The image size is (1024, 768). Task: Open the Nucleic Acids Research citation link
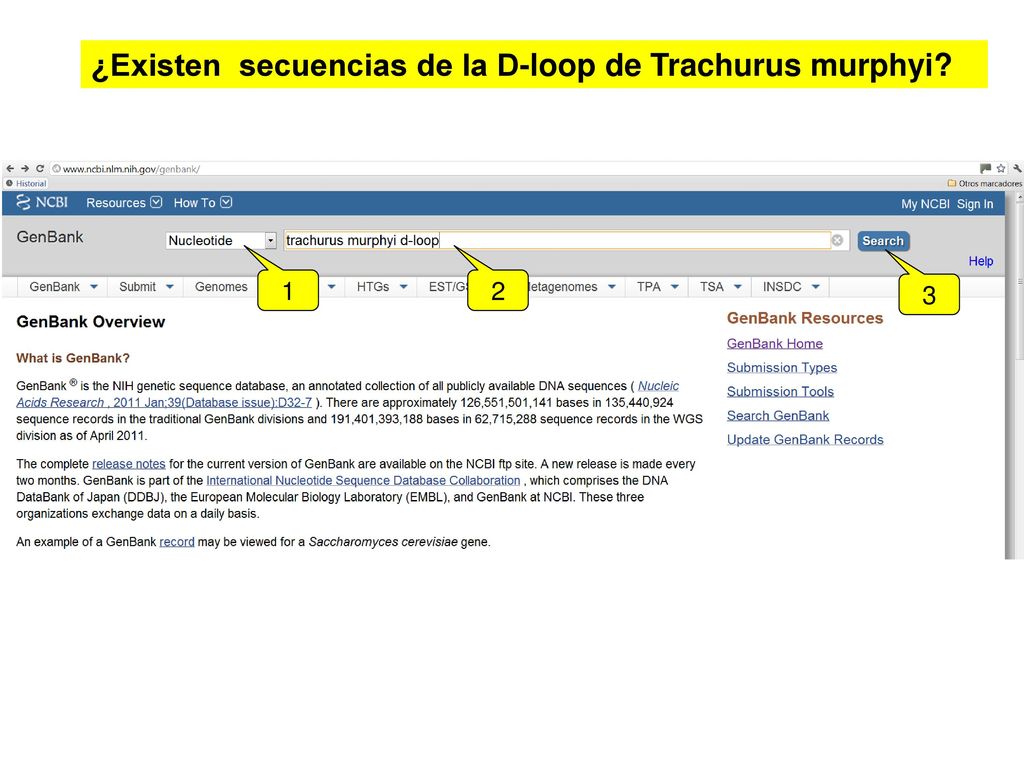[347, 394]
